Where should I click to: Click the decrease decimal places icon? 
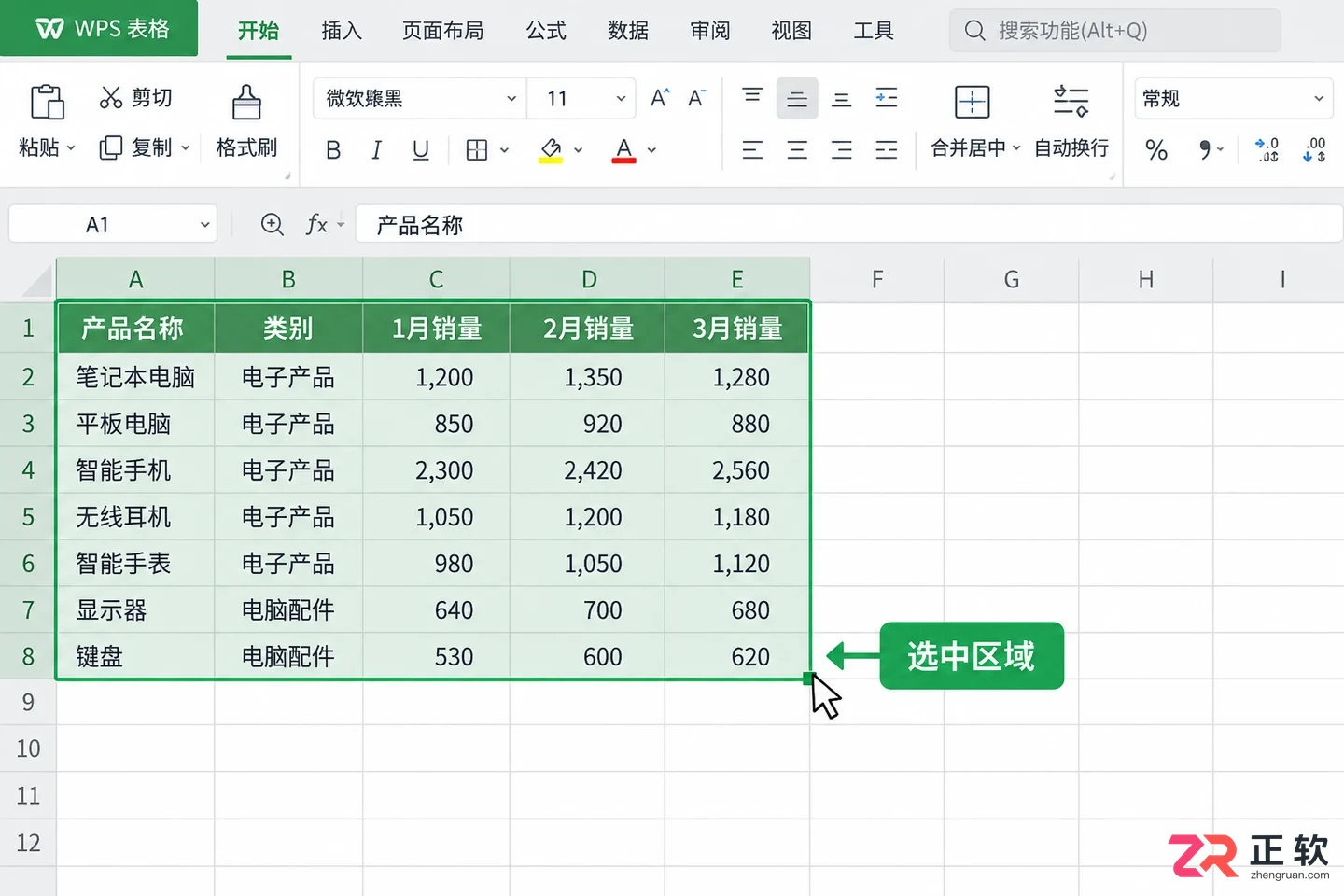click(x=1314, y=150)
